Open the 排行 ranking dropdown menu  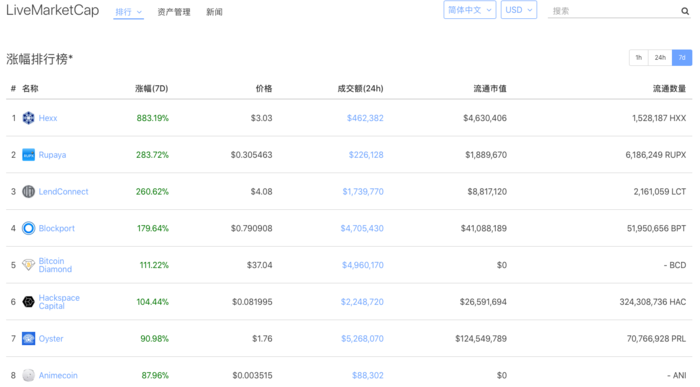pos(129,12)
